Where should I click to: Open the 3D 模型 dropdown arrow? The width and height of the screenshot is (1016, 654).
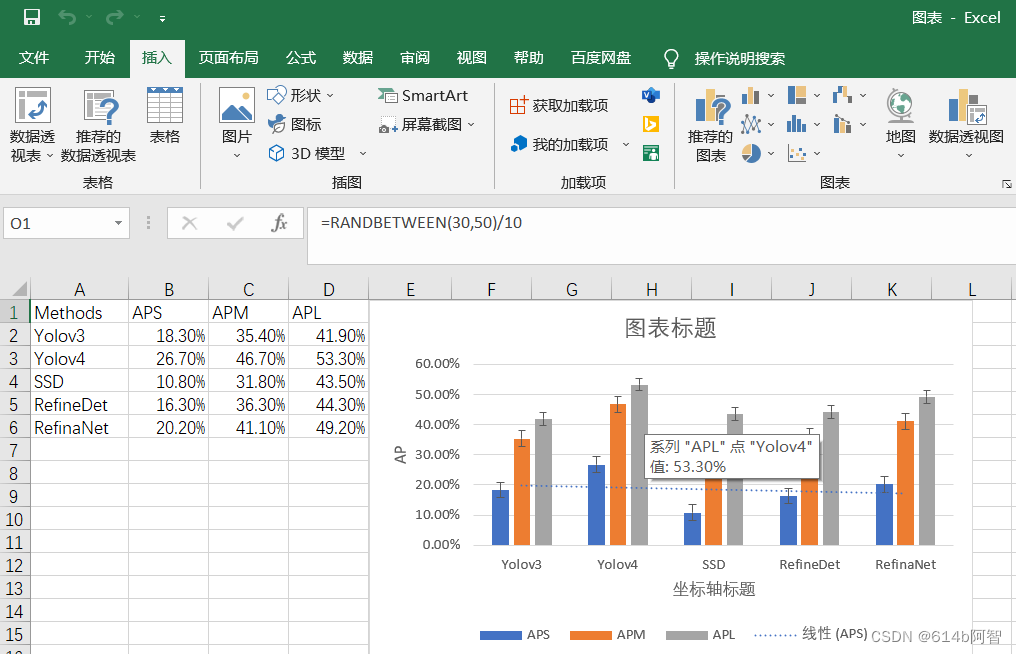pyautogui.click(x=363, y=154)
